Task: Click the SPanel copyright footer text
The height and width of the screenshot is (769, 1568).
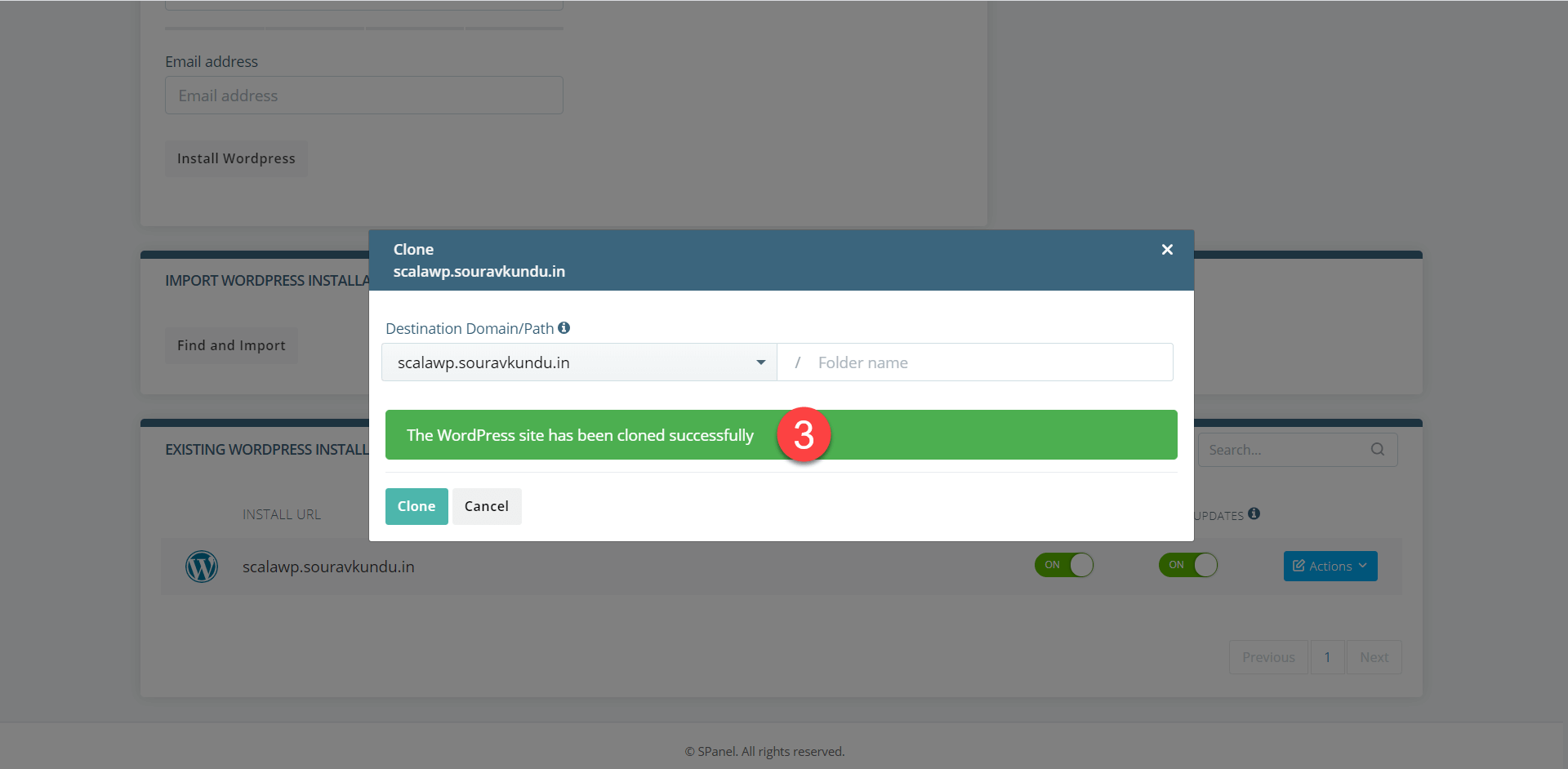Action: click(765, 752)
